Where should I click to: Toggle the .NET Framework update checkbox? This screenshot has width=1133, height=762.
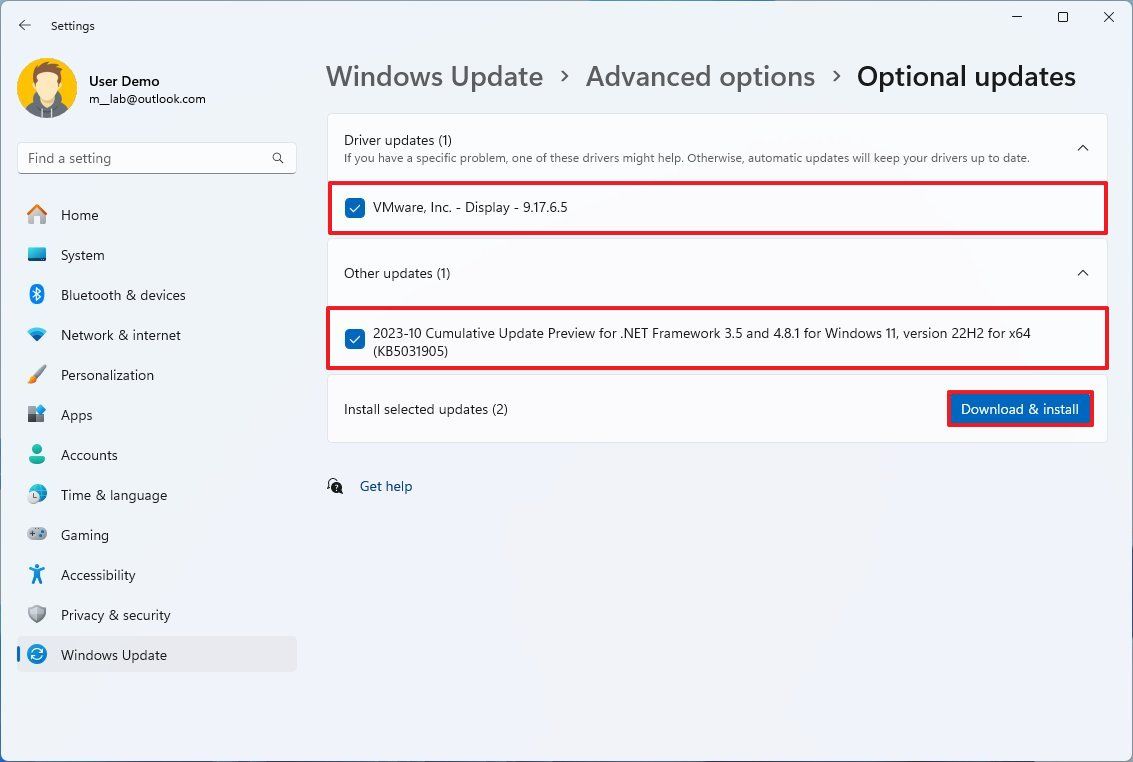(x=354, y=339)
